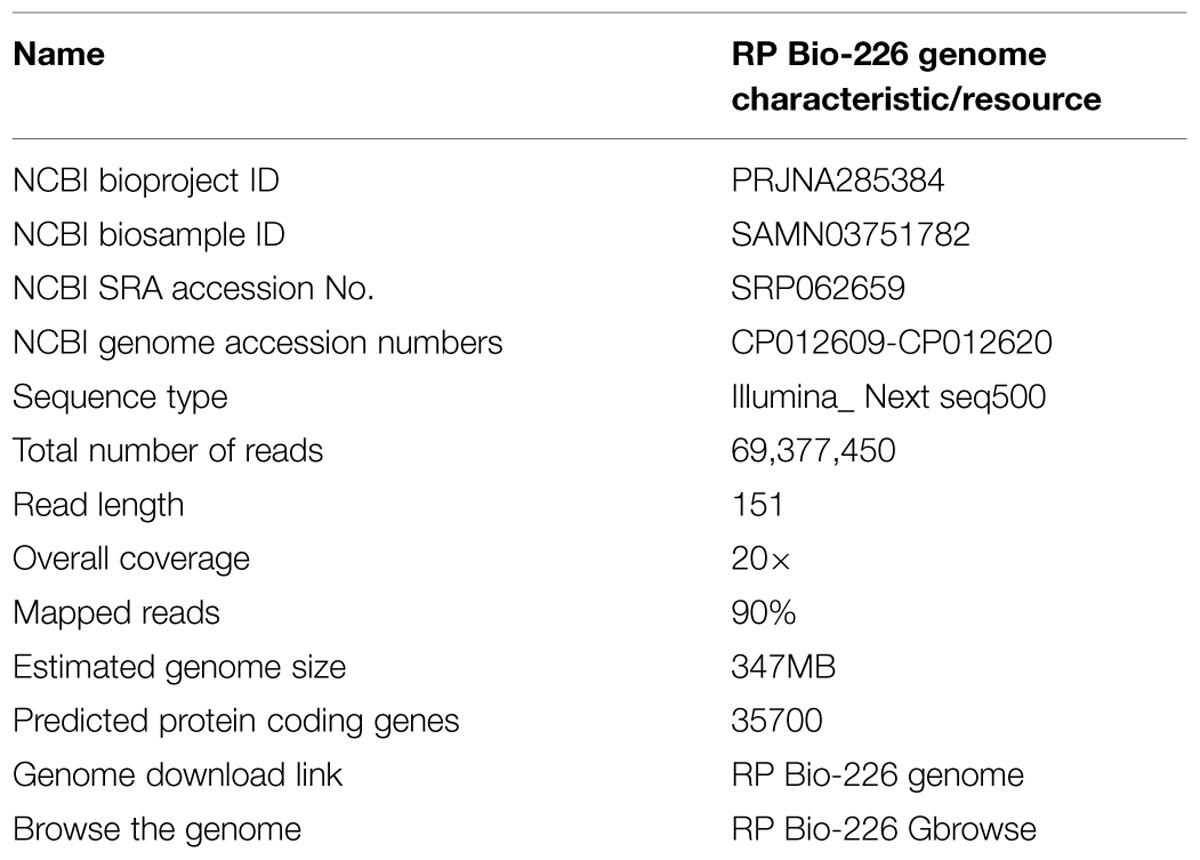The width and height of the screenshot is (1200, 860).
Task: Select the 20× overall coverage value
Action: point(761,559)
